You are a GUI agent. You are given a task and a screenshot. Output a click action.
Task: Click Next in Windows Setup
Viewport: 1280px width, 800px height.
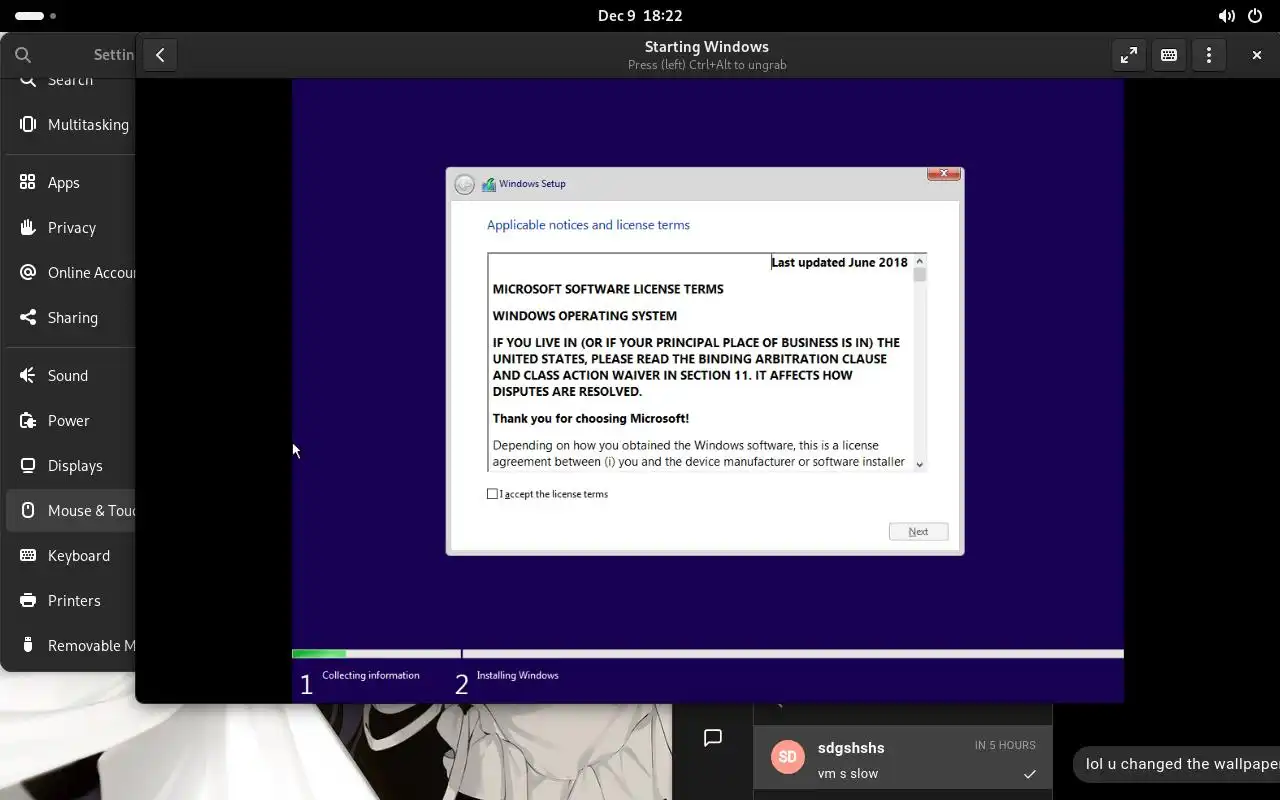pos(918,532)
